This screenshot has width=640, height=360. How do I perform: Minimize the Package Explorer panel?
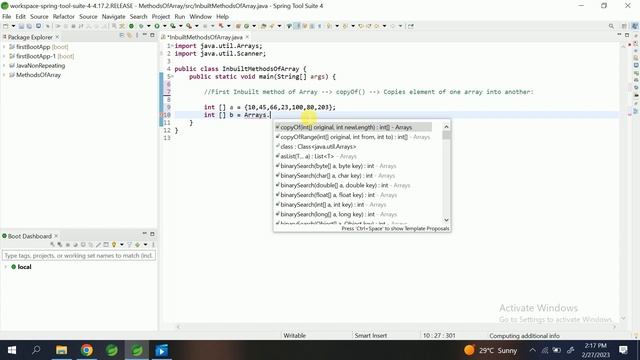click(144, 35)
